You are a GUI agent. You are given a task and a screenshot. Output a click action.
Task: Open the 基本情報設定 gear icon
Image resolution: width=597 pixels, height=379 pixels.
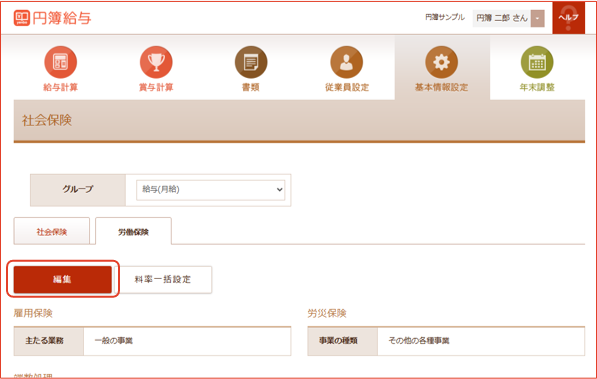(442, 62)
